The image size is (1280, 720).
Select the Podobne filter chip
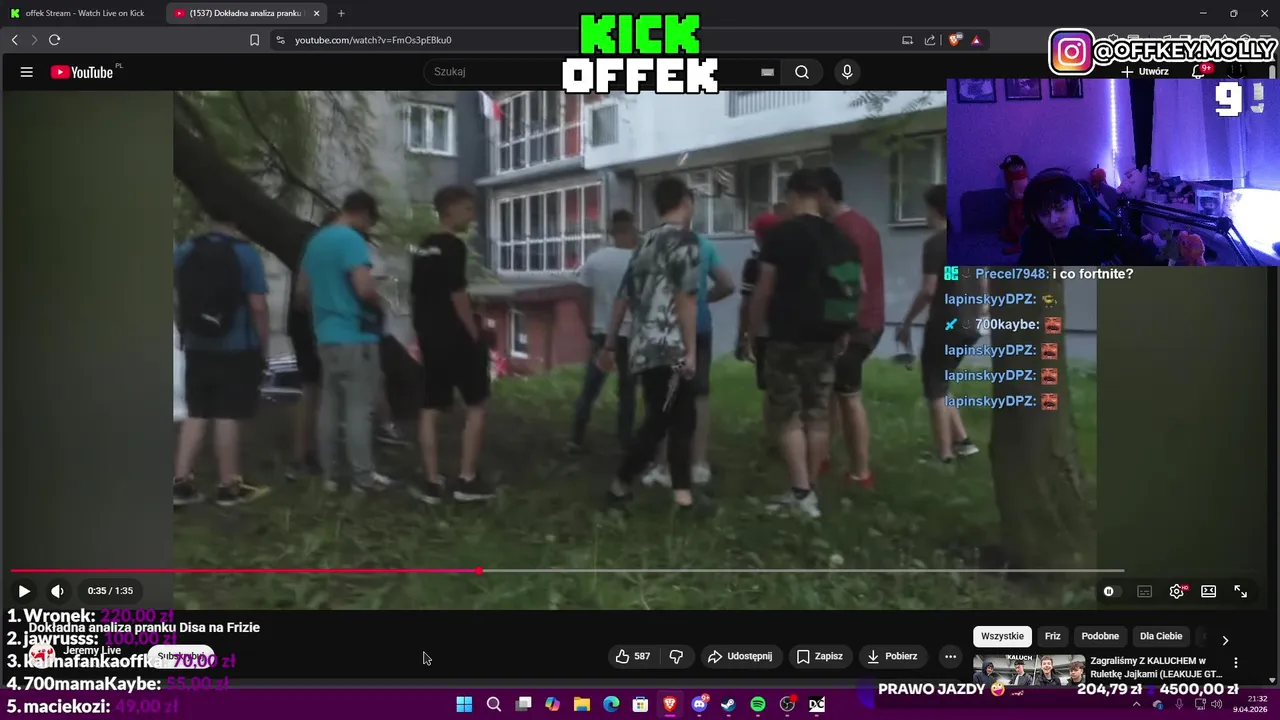coord(1100,636)
